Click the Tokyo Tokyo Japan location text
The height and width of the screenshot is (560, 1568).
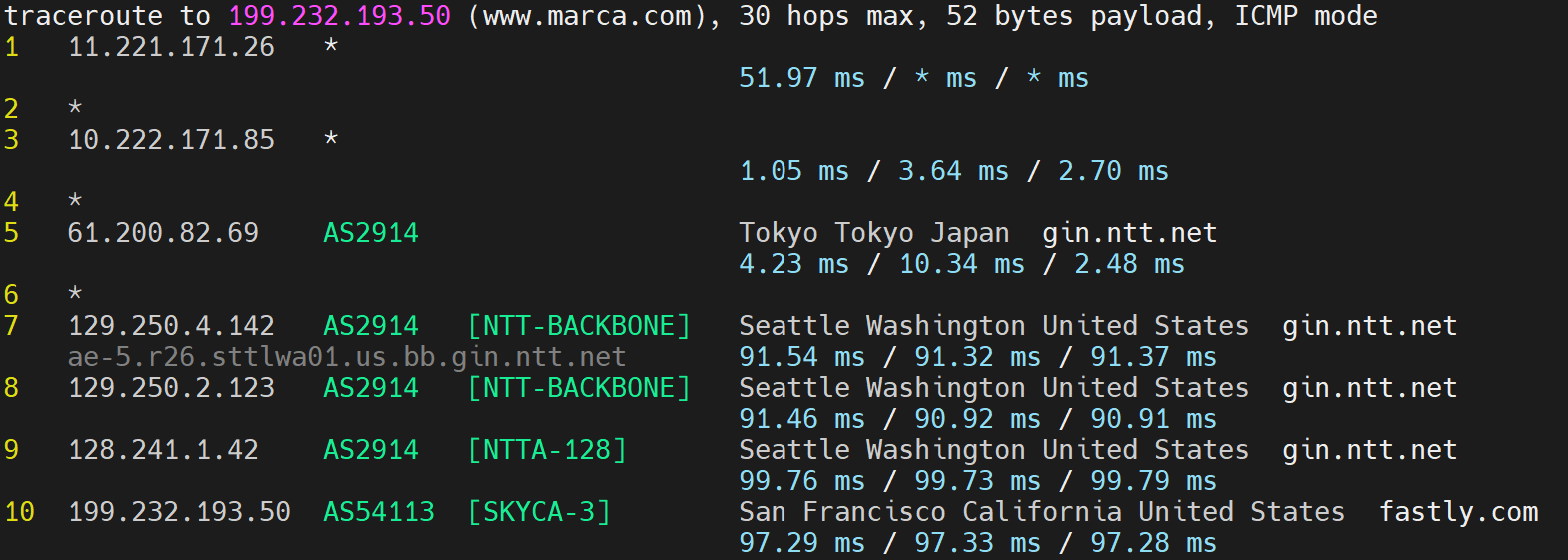874,233
